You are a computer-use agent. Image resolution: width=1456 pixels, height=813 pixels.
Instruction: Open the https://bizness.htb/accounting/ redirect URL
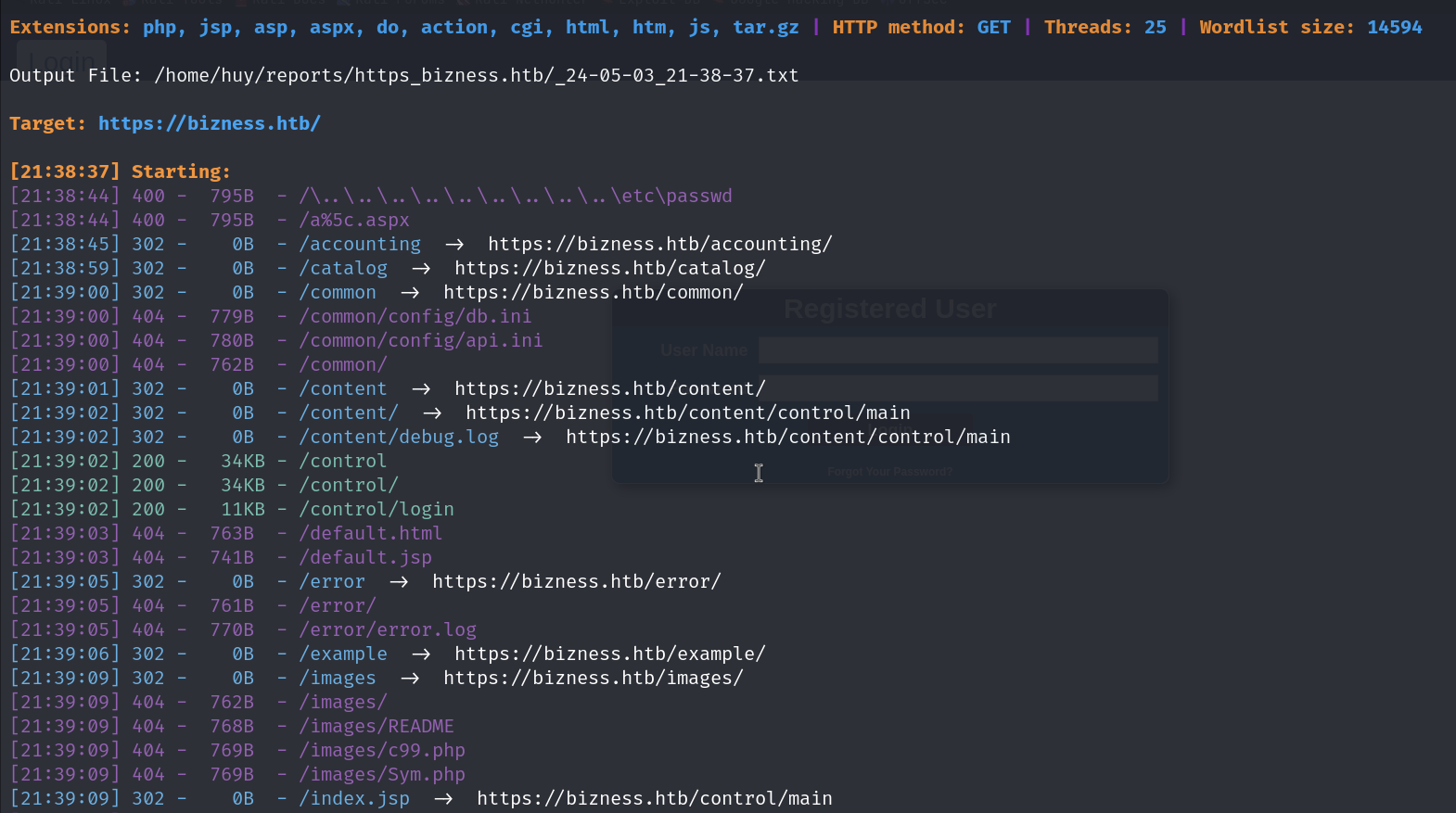coord(659,244)
